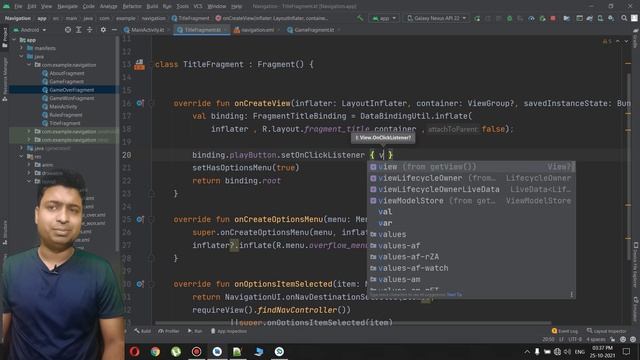Image resolution: width=640 pixels, height=360 pixels.
Task: Click the override gutter icon on line 16
Action: pyautogui.click(x=140, y=103)
